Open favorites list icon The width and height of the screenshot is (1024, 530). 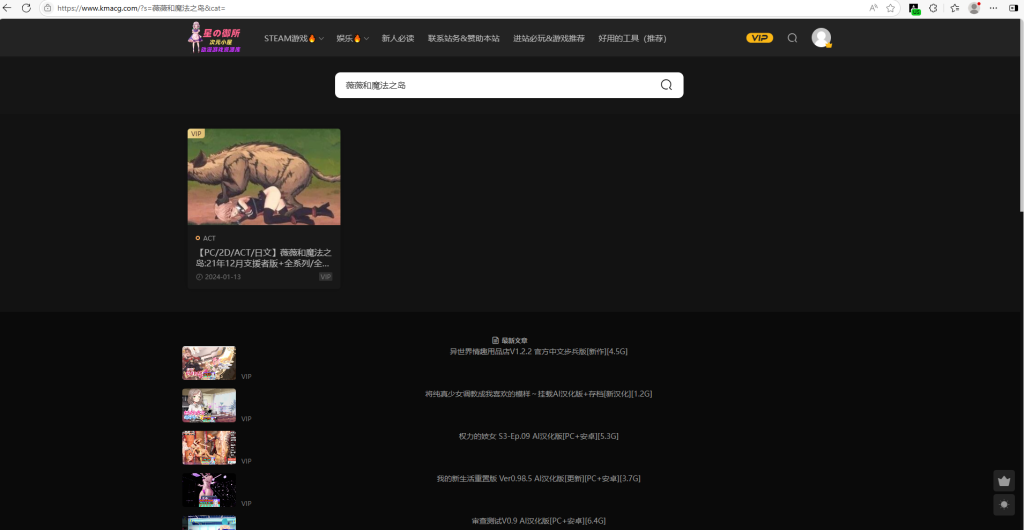[954, 8]
